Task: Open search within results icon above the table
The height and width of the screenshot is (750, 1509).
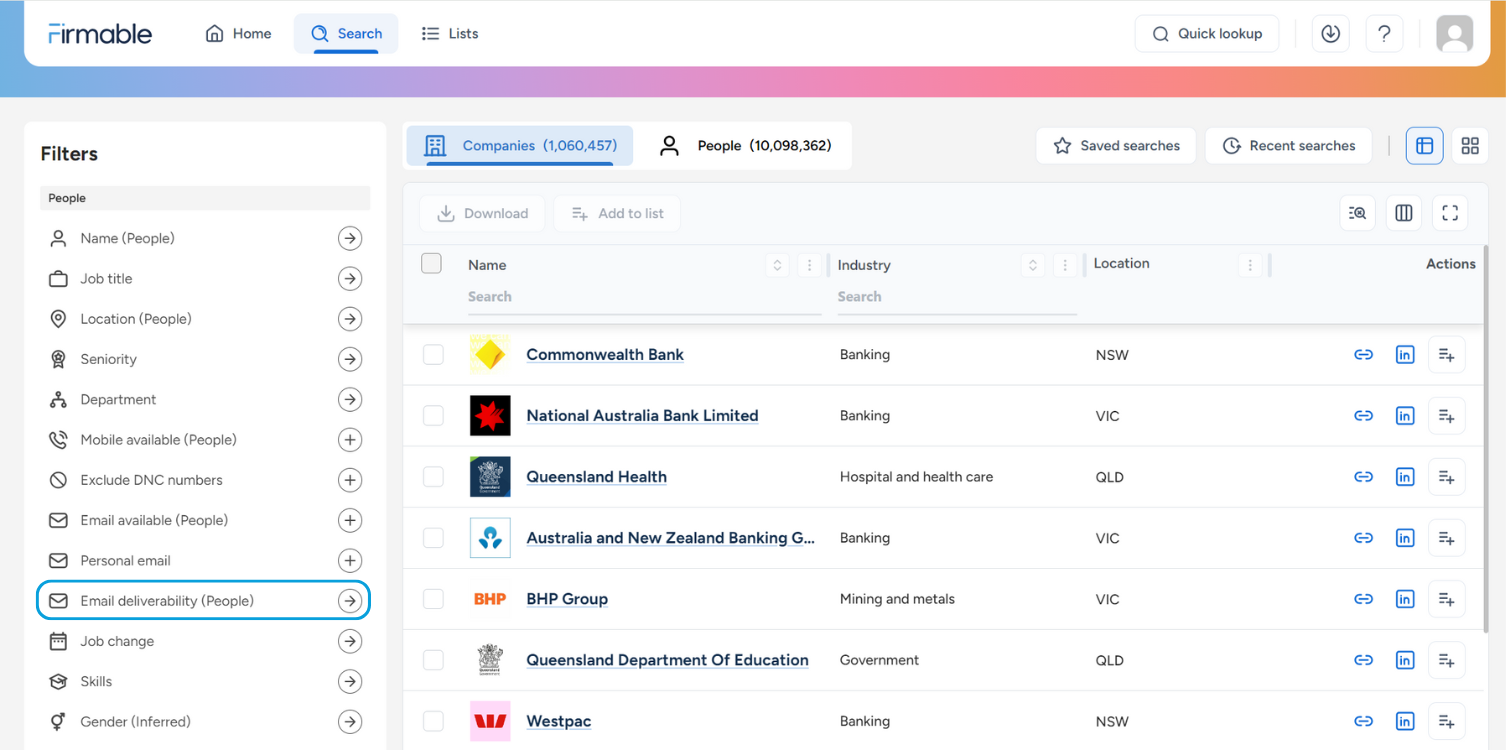Action: tap(1357, 213)
